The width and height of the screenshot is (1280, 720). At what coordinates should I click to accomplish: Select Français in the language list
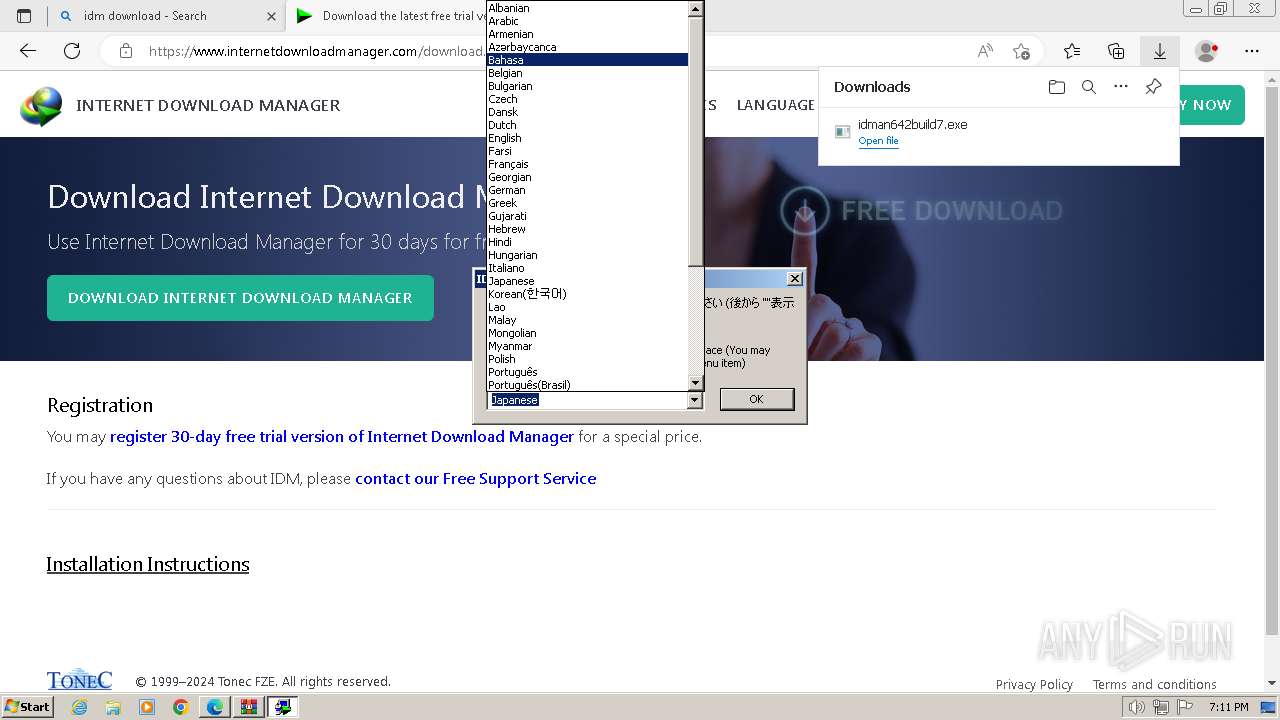point(588,164)
